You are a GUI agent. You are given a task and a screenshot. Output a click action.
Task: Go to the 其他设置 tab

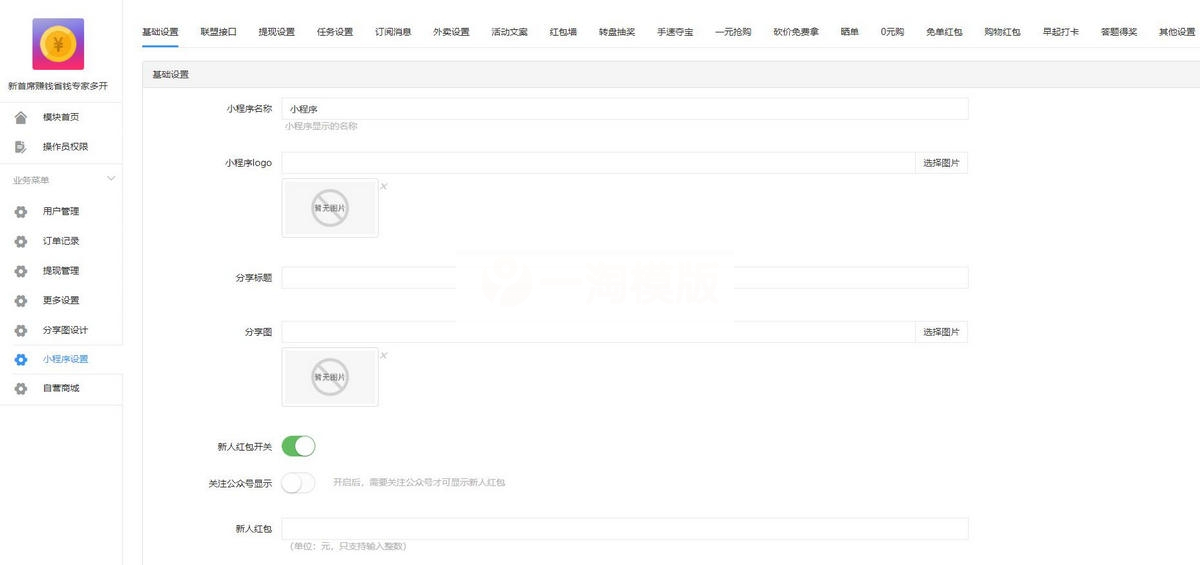pyautogui.click(x=1176, y=32)
